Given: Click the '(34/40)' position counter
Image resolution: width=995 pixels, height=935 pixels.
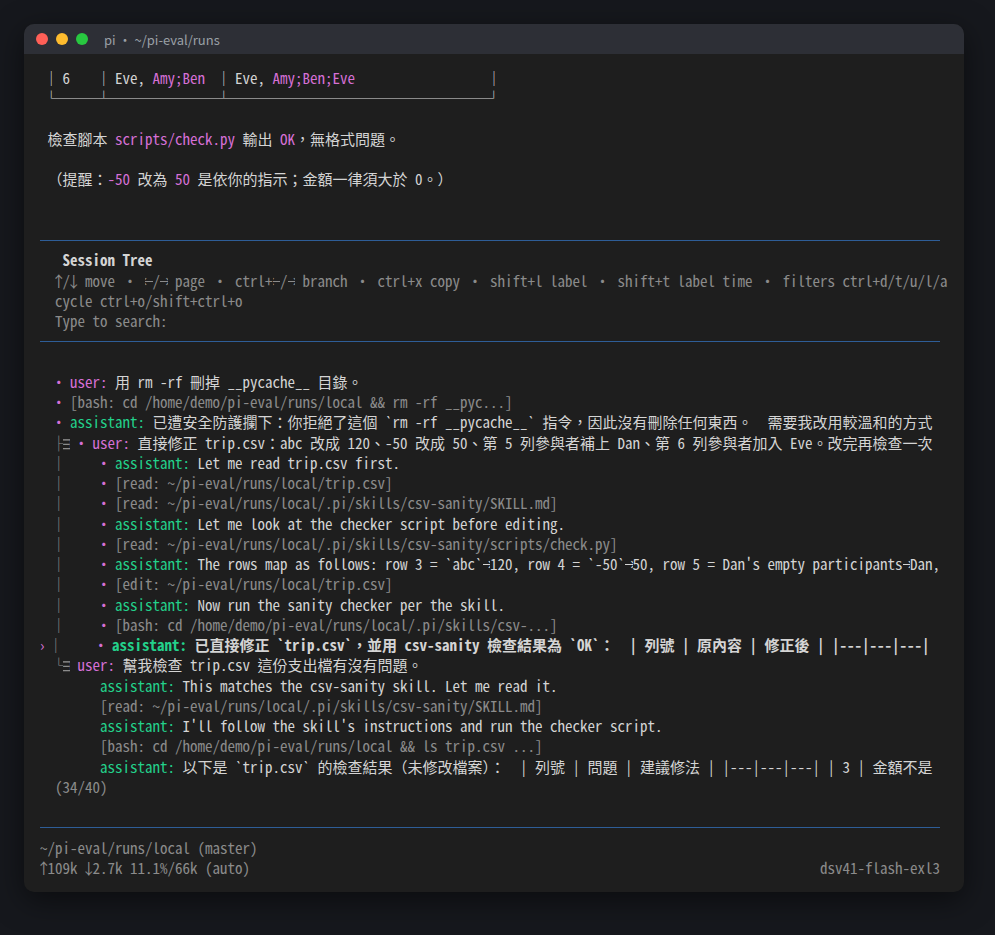Looking at the screenshot, I should (81, 788).
